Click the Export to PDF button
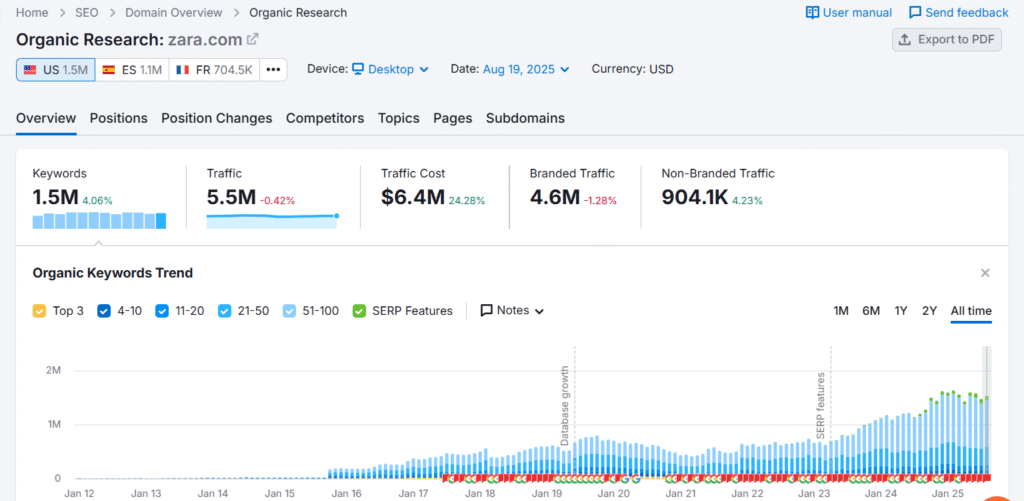Screen dimensions: 1024x501 [947, 40]
